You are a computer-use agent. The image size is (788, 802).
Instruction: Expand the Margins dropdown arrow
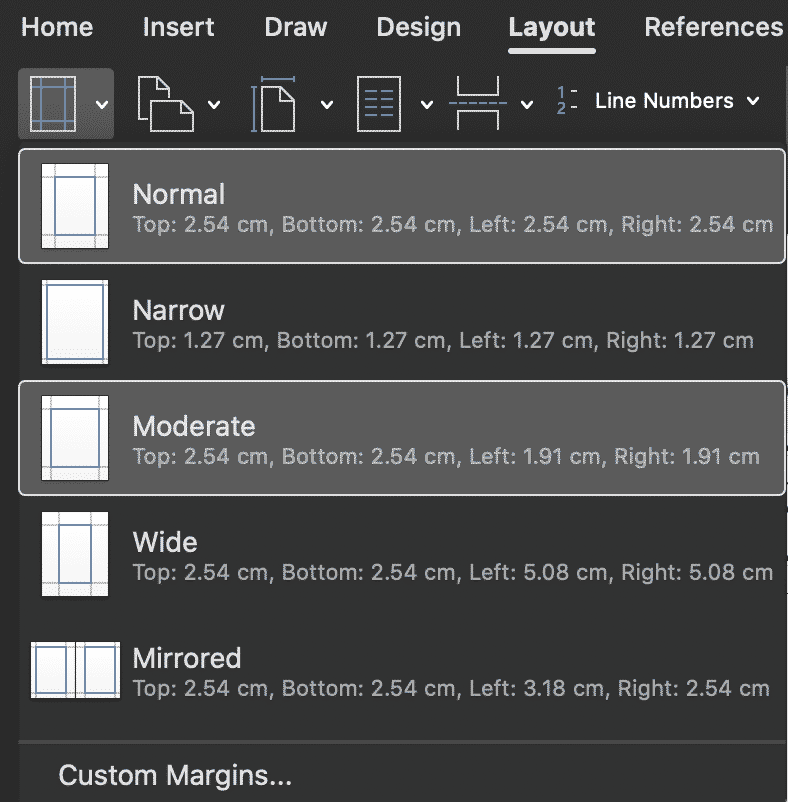tap(101, 102)
